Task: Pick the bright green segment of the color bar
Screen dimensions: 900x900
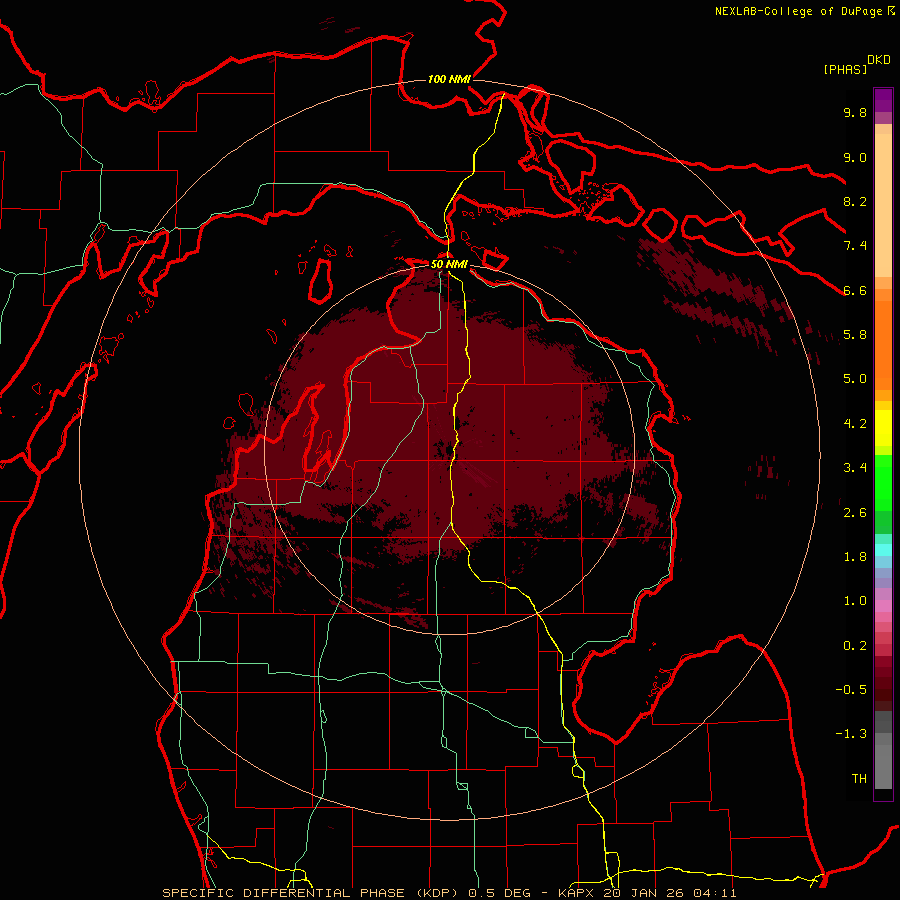Action: click(x=883, y=483)
